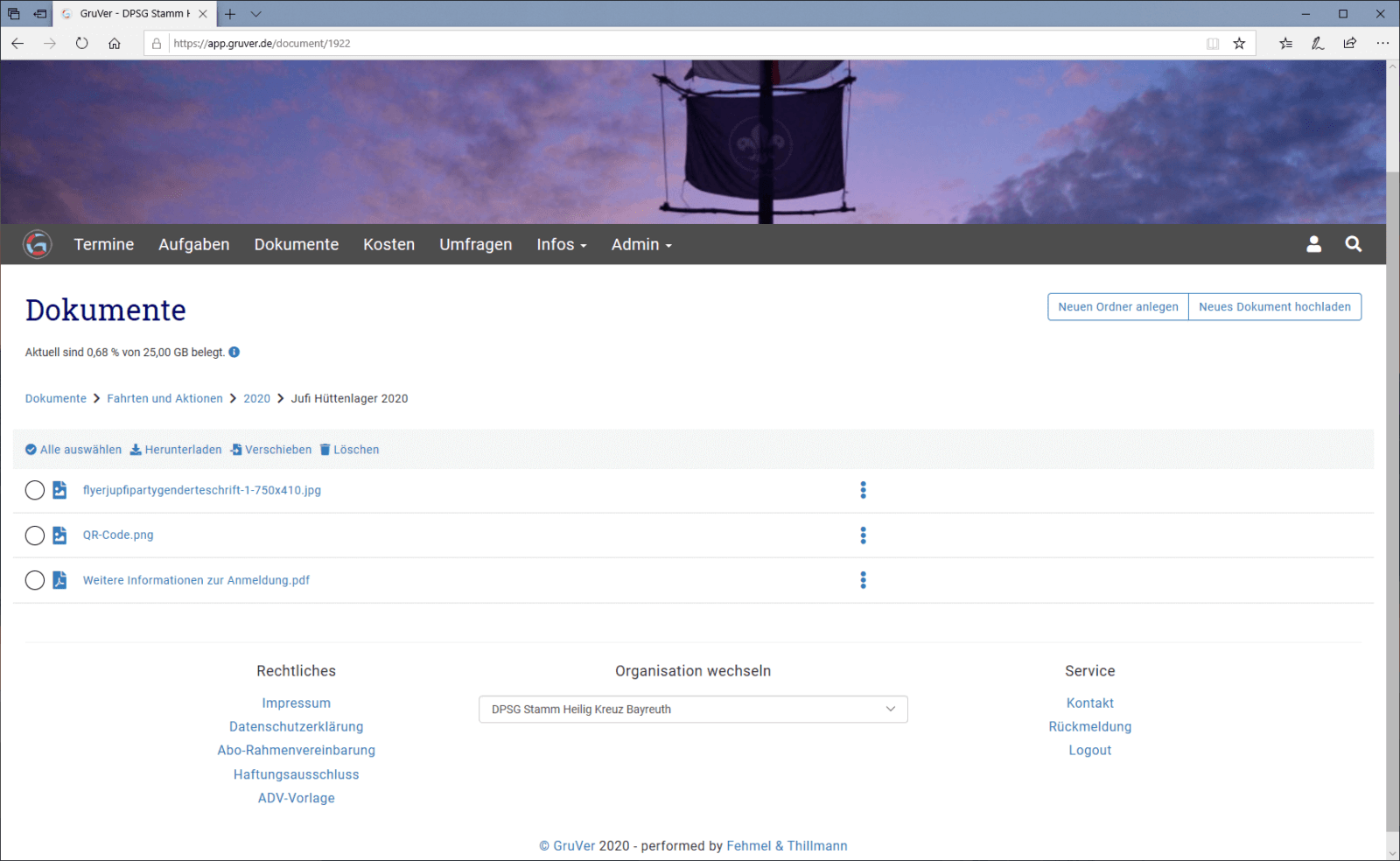This screenshot has width=1400, height=861.
Task: Click add notes pen icon
Action: click(1318, 43)
